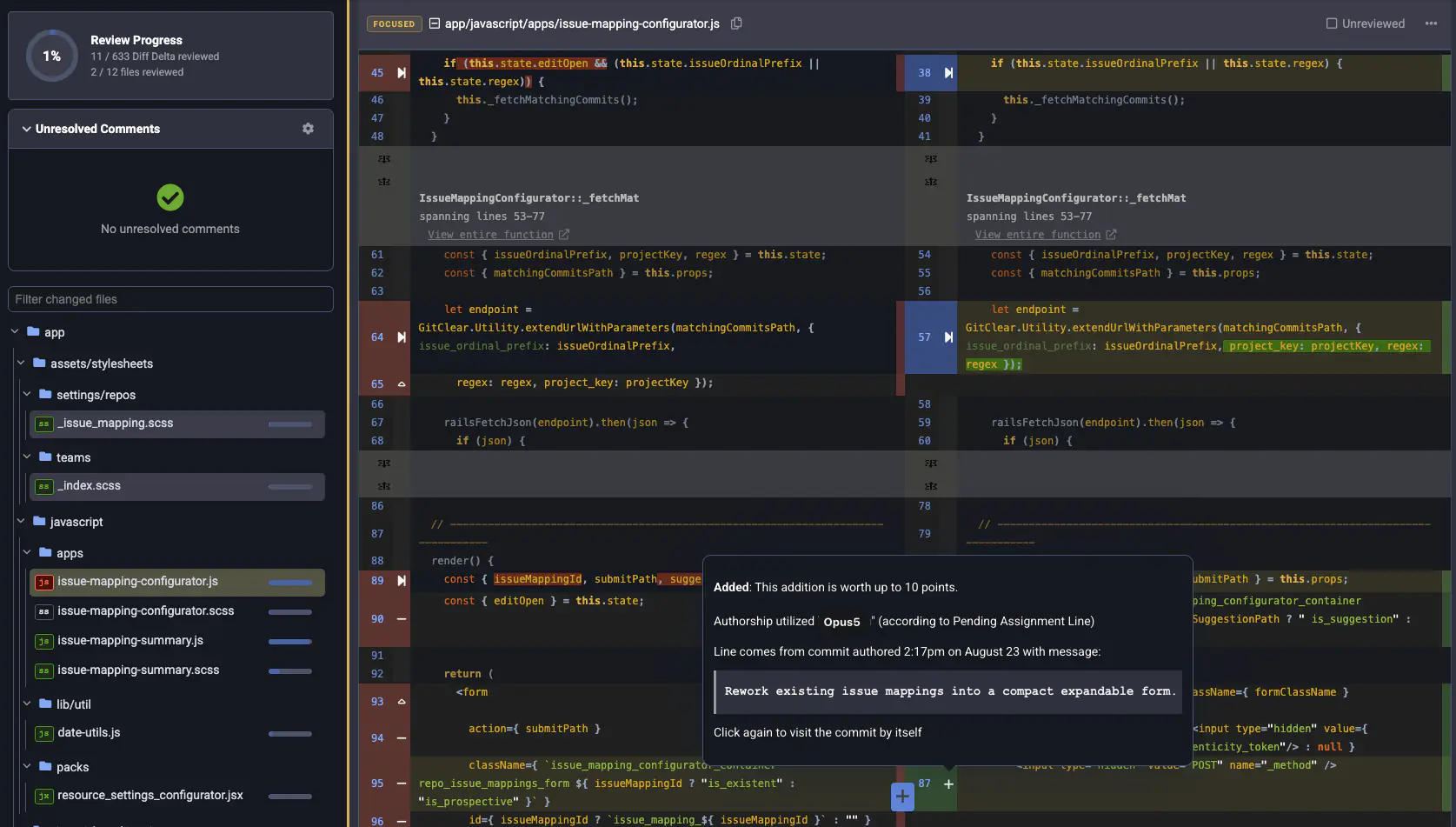
Task: Click View entire function link in left pane
Action: click(490, 235)
